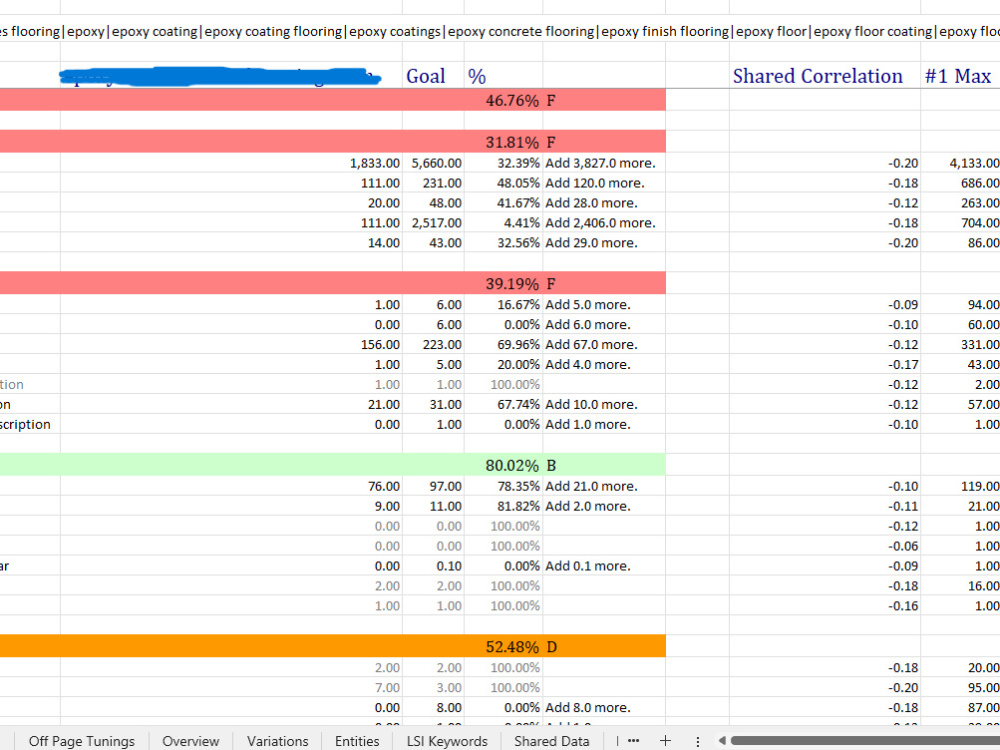The height and width of the screenshot is (750, 1000).
Task: Select the 'Shared Correlation' header cell
Action: (x=825, y=76)
